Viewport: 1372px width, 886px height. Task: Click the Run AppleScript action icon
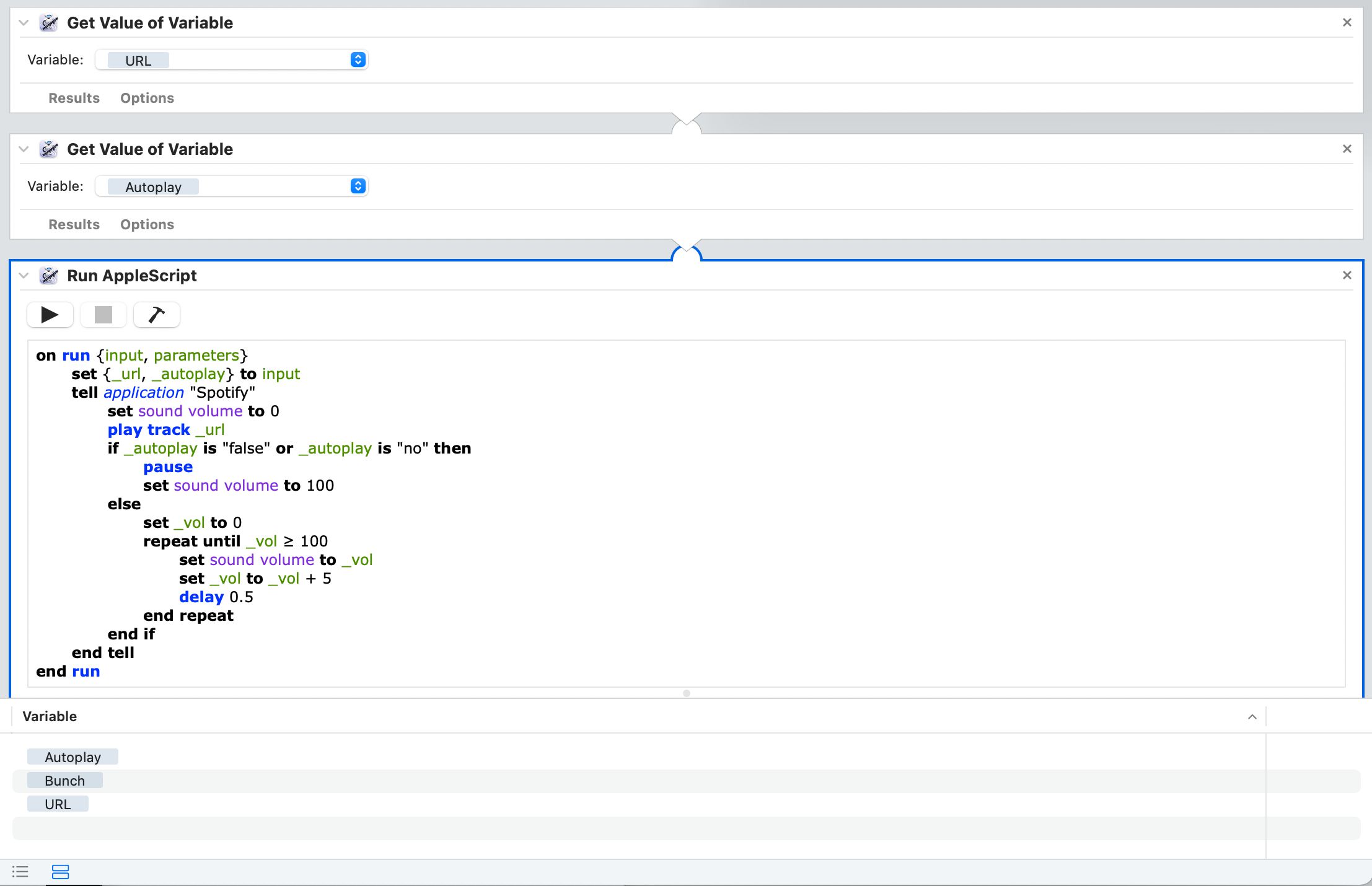click(x=49, y=276)
